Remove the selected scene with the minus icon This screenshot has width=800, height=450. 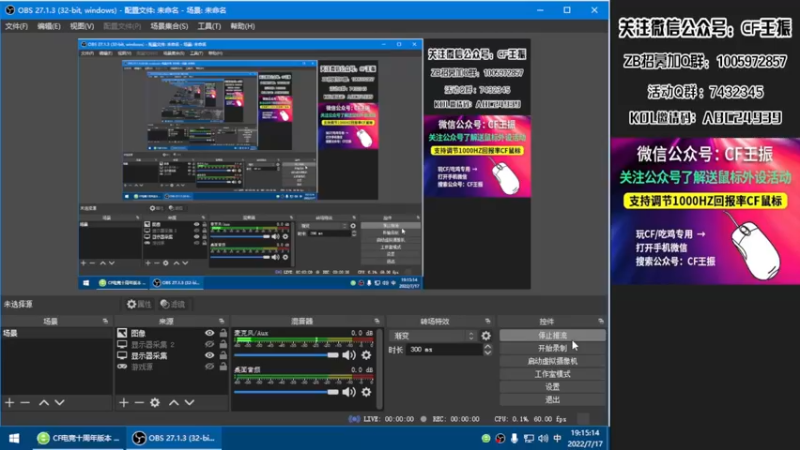pyautogui.click(x=25, y=403)
